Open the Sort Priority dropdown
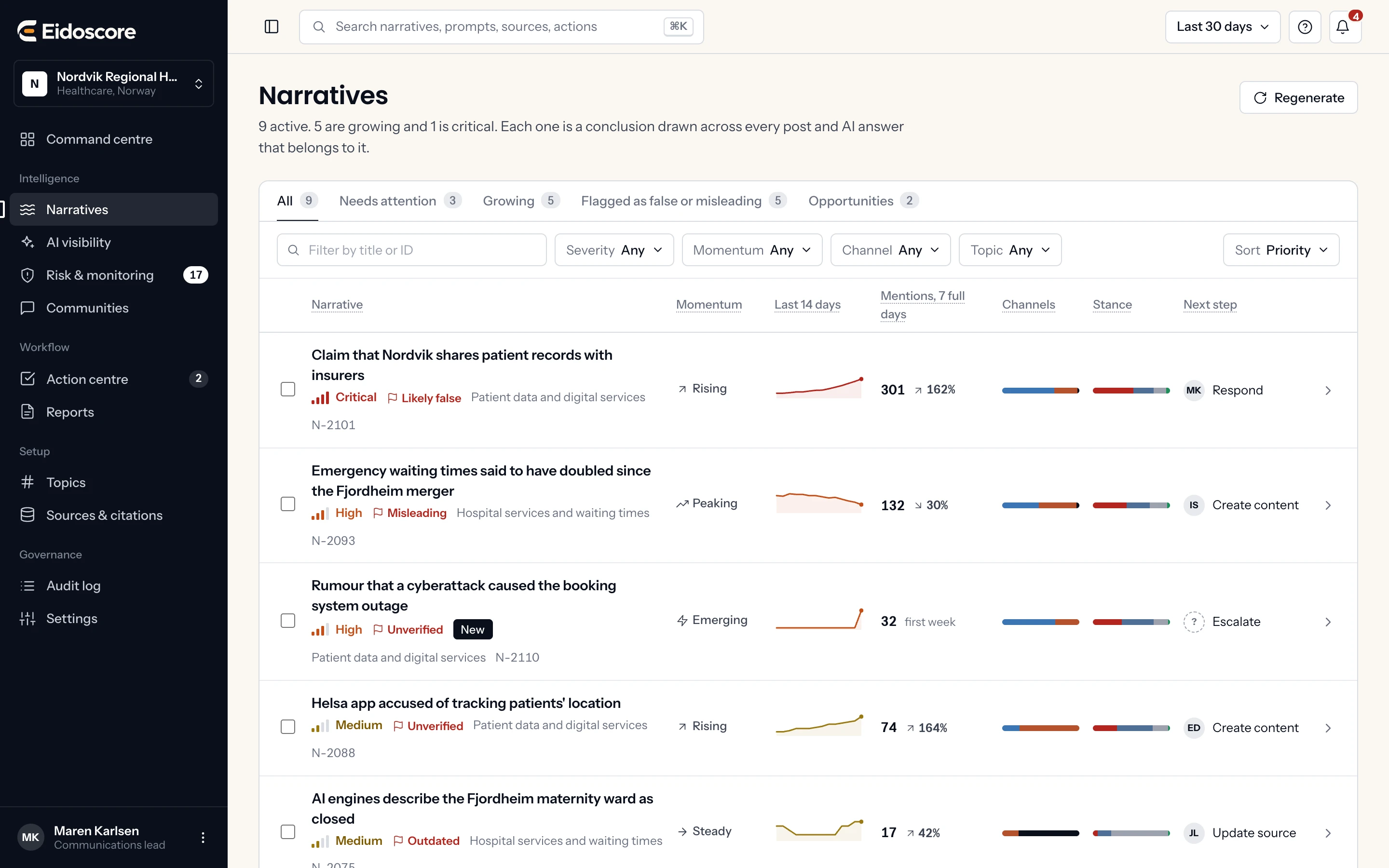 (1281, 250)
